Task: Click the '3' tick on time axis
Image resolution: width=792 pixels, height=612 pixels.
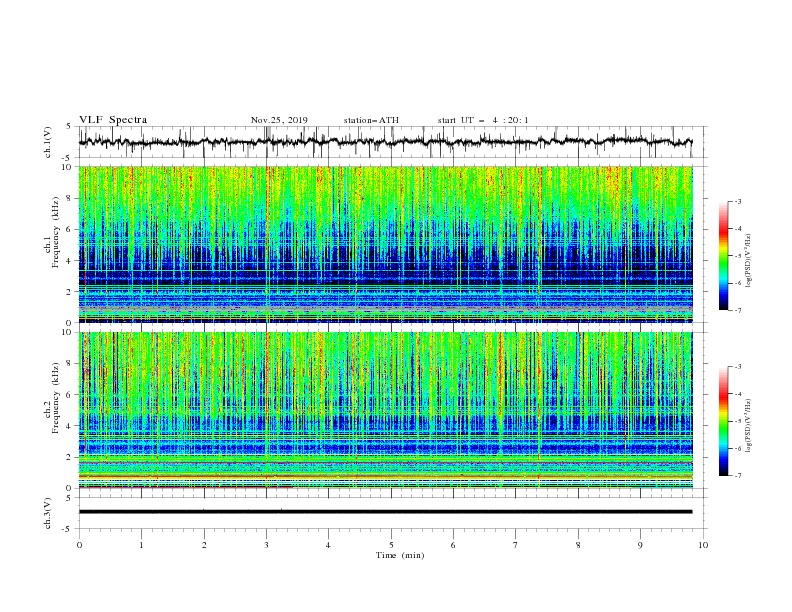Action: 266,545
